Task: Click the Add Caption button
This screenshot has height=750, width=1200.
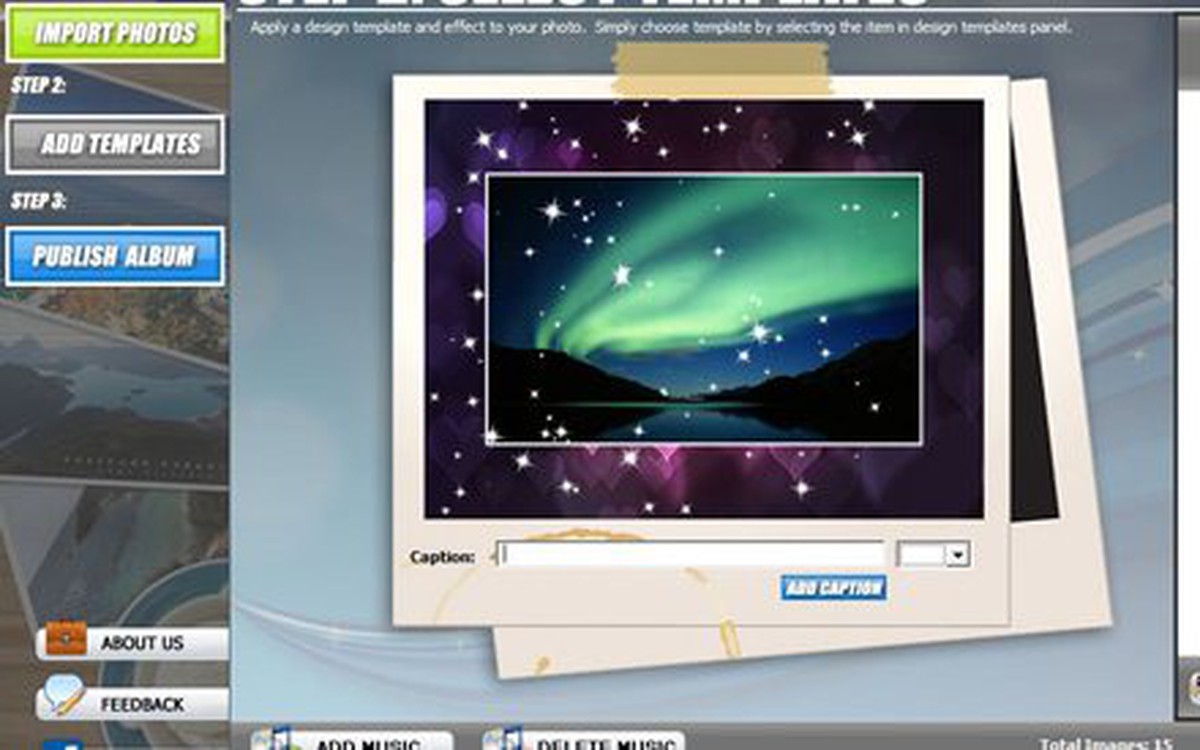Action: 834,588
